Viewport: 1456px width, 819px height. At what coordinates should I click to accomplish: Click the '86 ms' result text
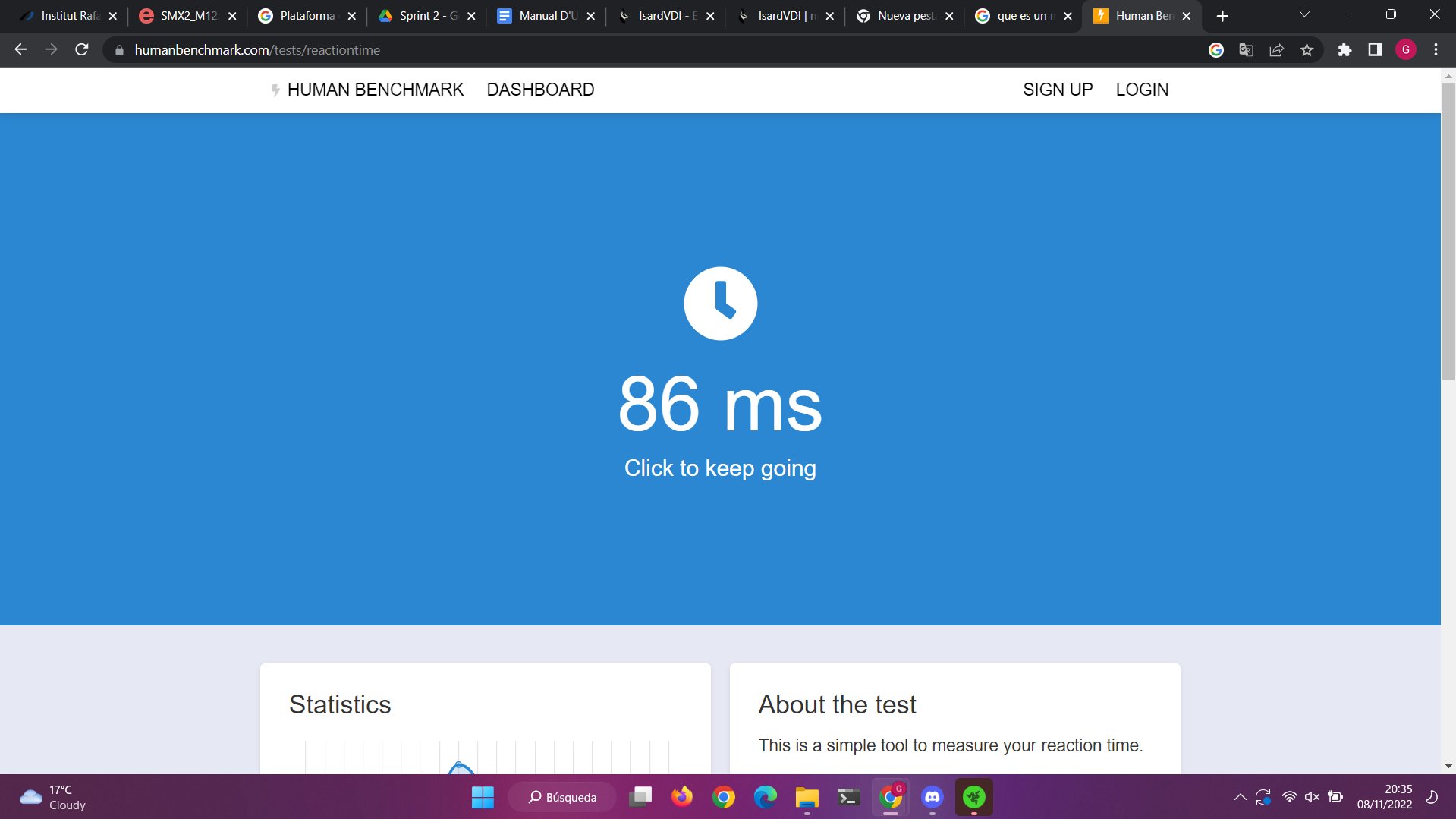pyautogui.click(x=720, y=405)
